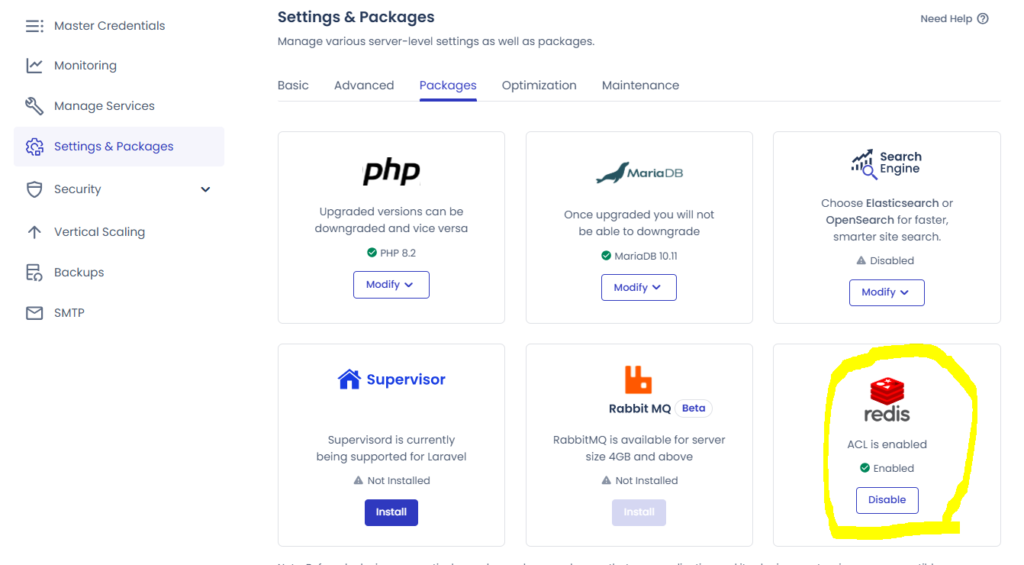The height and width of the screenshot is (565, 1024).
Task: Open the MariaDB Modify dropdown
Action: pos(639,287)
